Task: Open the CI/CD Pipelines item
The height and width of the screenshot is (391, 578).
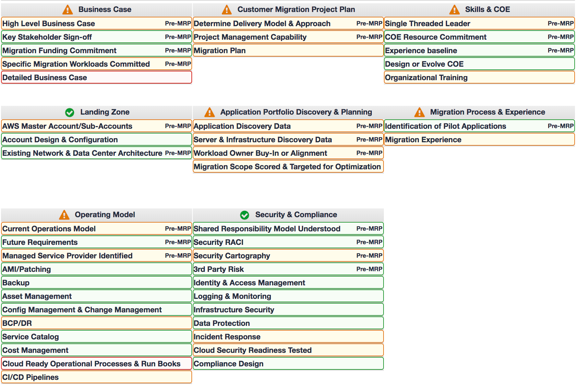Action: (x=97, y=377)
